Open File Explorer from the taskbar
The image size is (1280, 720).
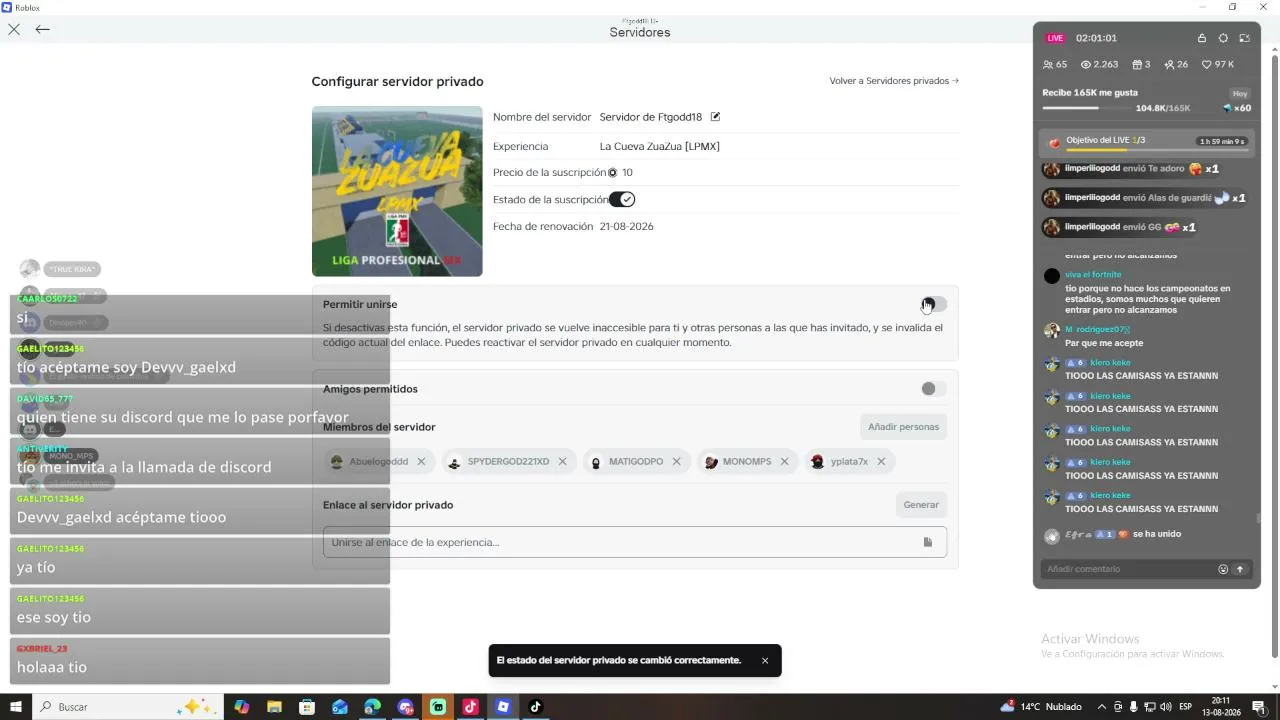(x=274, y=707)
